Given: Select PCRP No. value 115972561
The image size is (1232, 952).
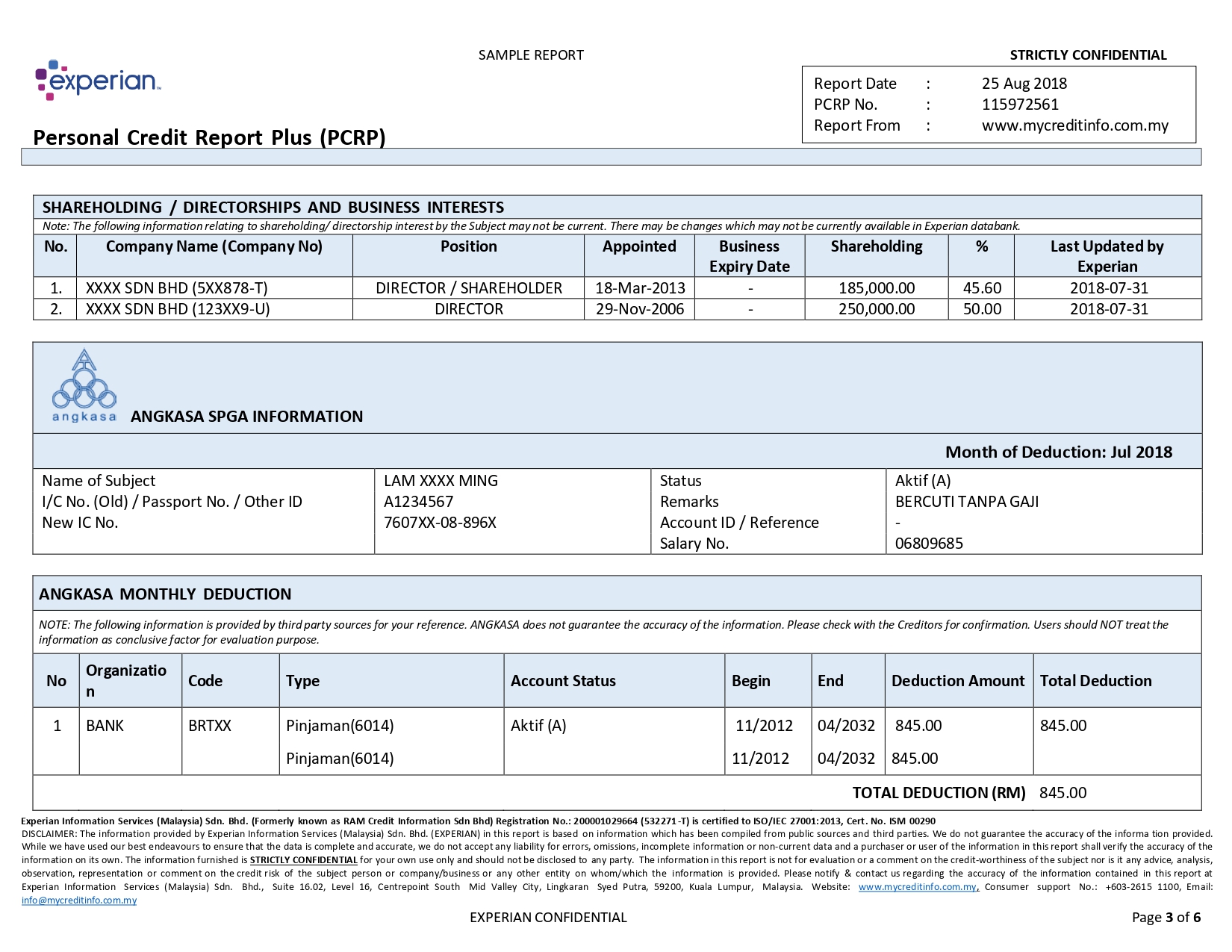Looking at the screenshot, I should click(1020, 105).
